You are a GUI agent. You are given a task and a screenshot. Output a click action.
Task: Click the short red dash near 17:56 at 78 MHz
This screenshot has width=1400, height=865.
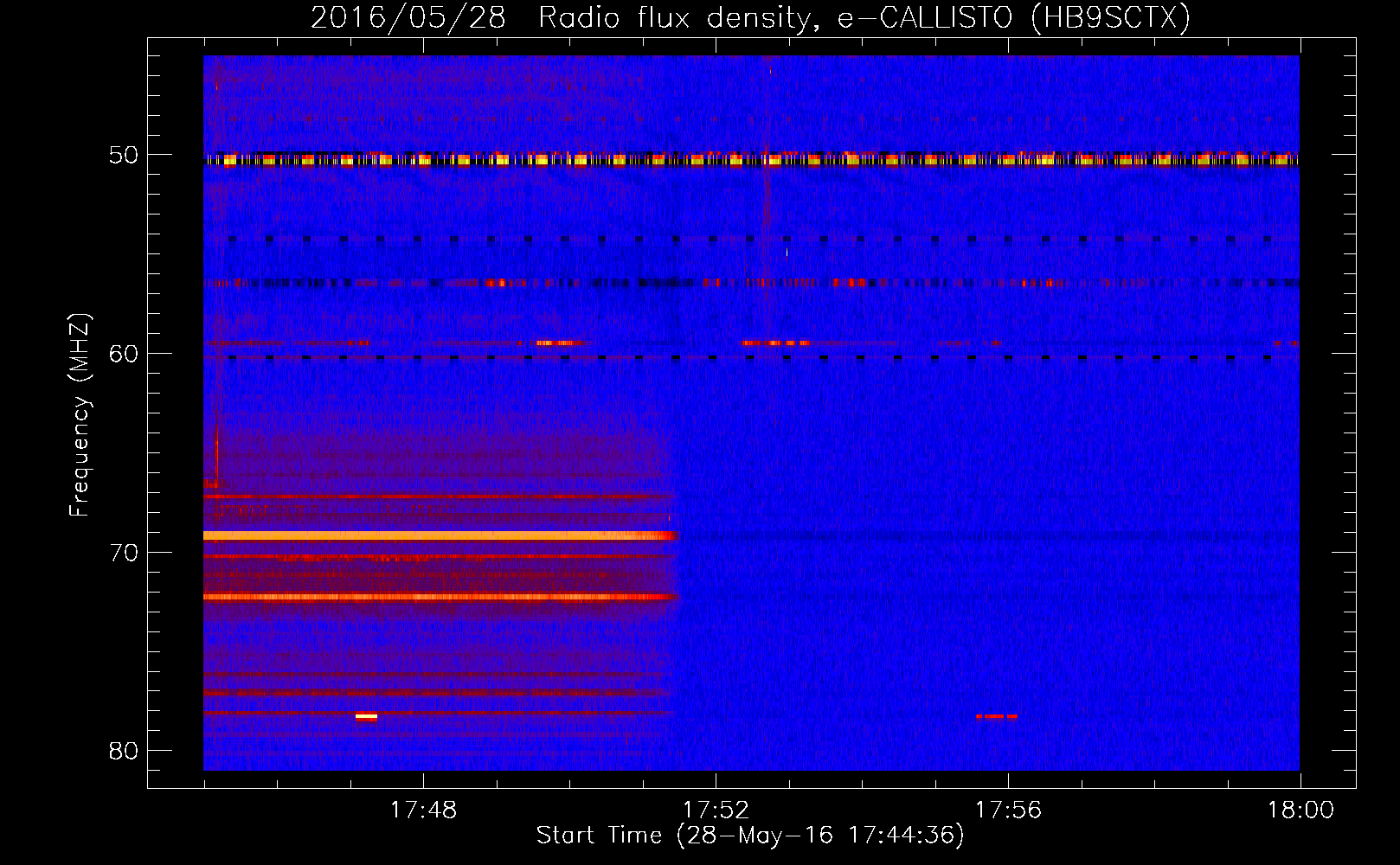pos(996,716)
